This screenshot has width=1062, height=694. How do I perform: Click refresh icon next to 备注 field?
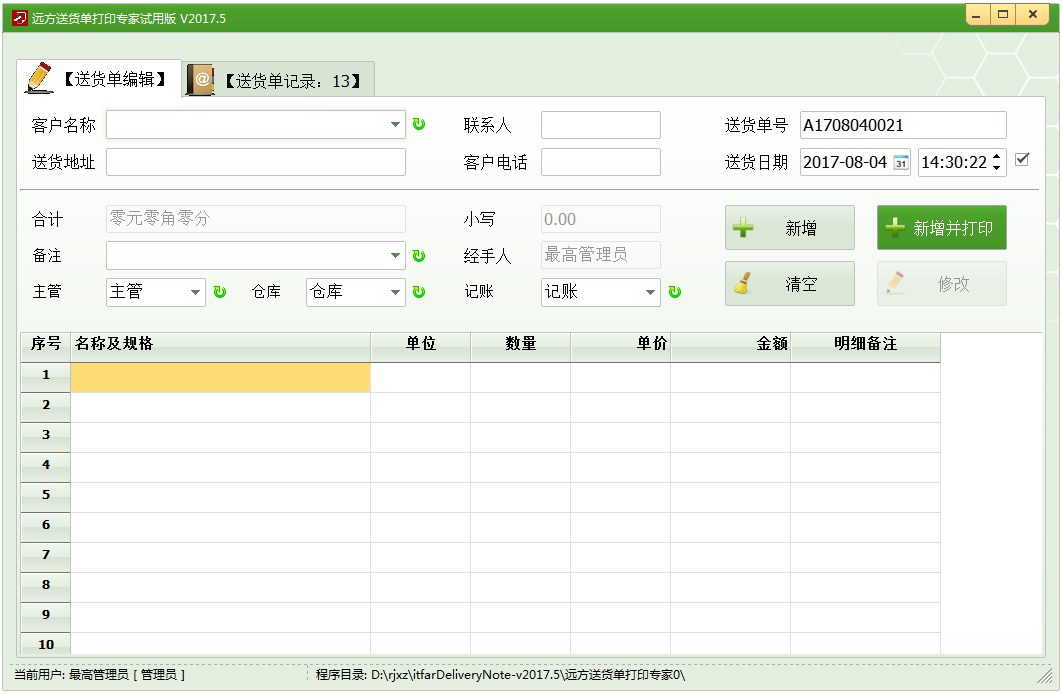click(x=419, y=256)
